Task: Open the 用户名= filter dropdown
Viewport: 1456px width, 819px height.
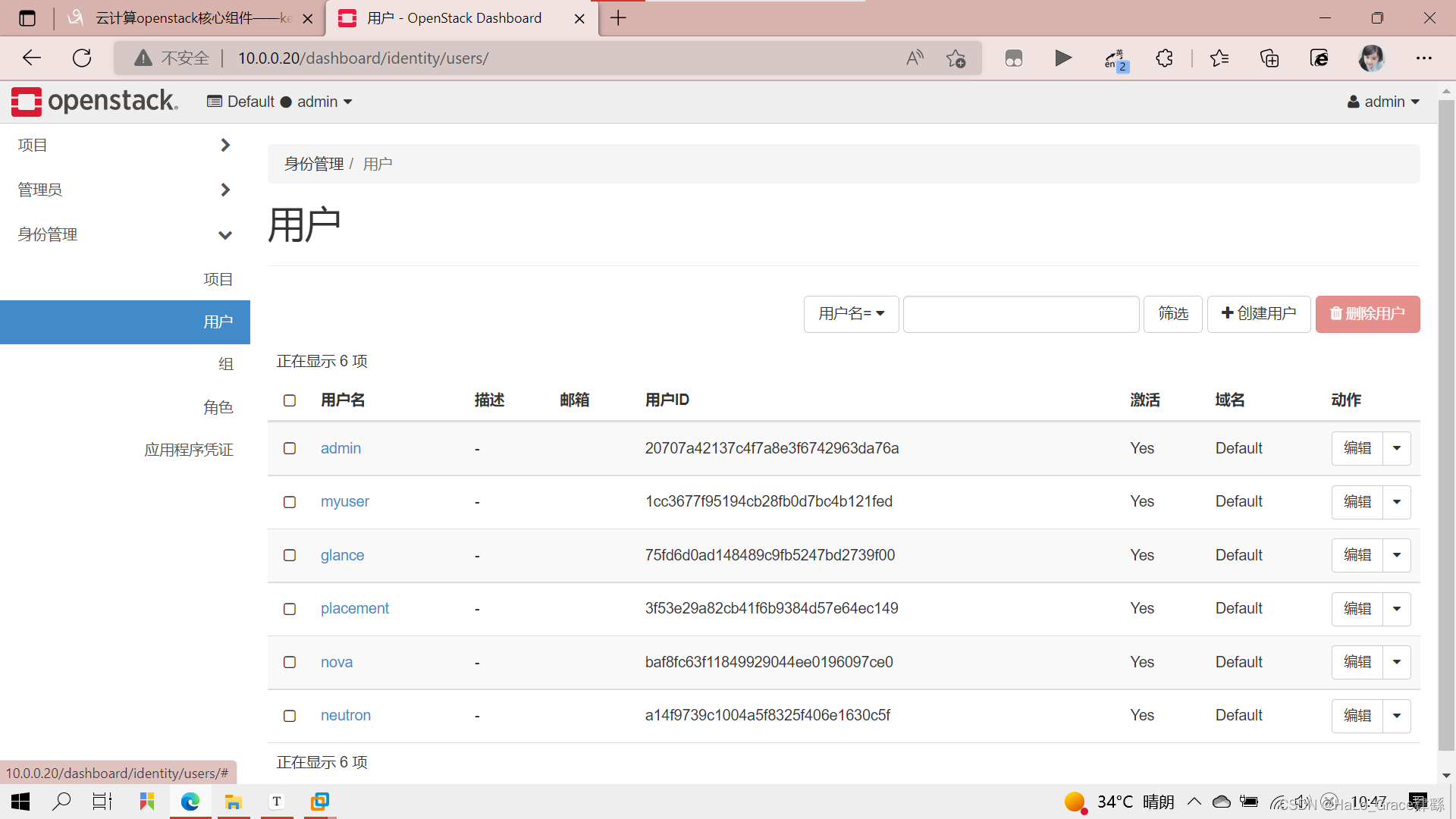Action: (x=851, y=313)
